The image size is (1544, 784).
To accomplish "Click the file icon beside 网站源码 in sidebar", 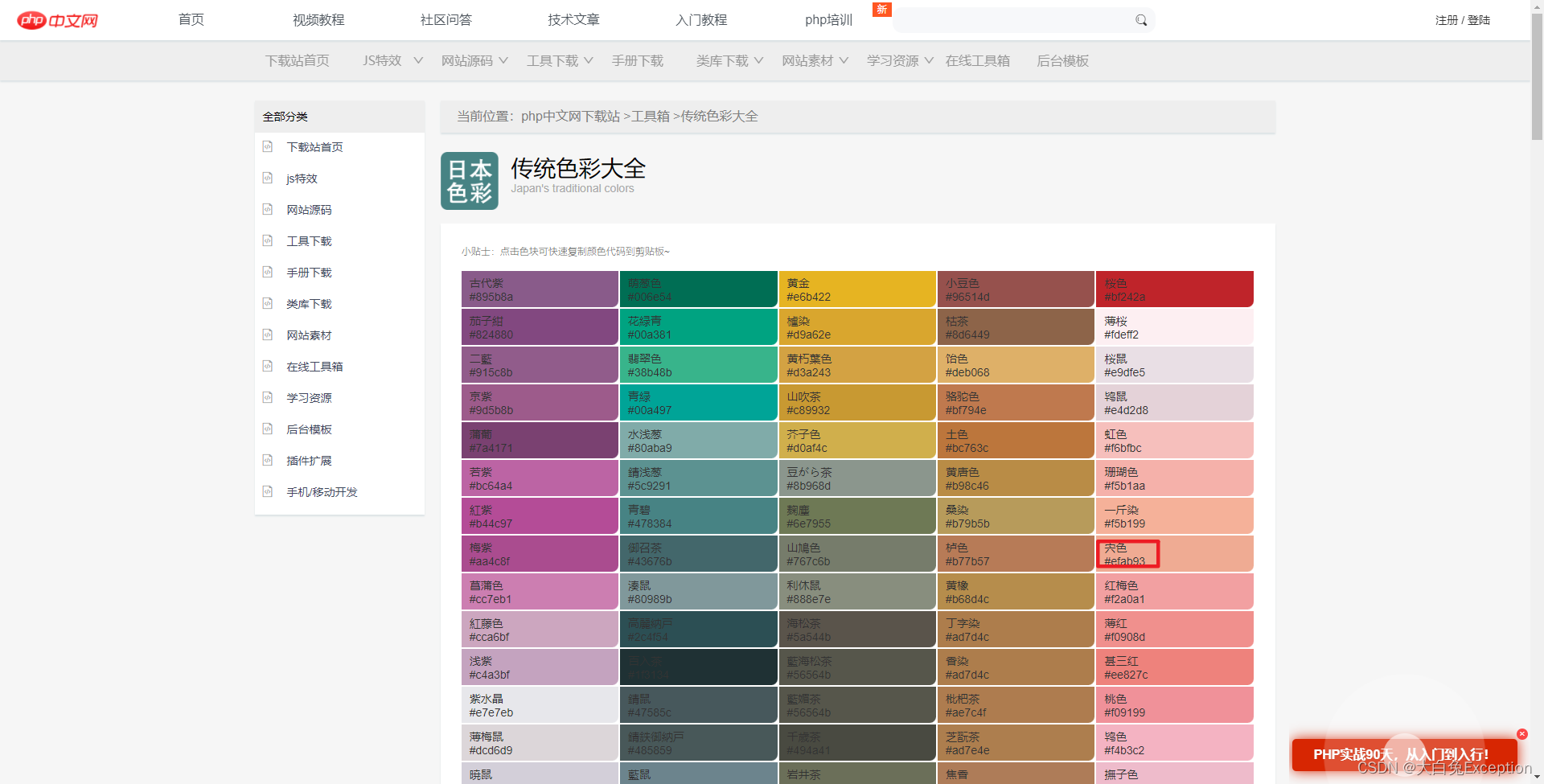I will point(268,209).
